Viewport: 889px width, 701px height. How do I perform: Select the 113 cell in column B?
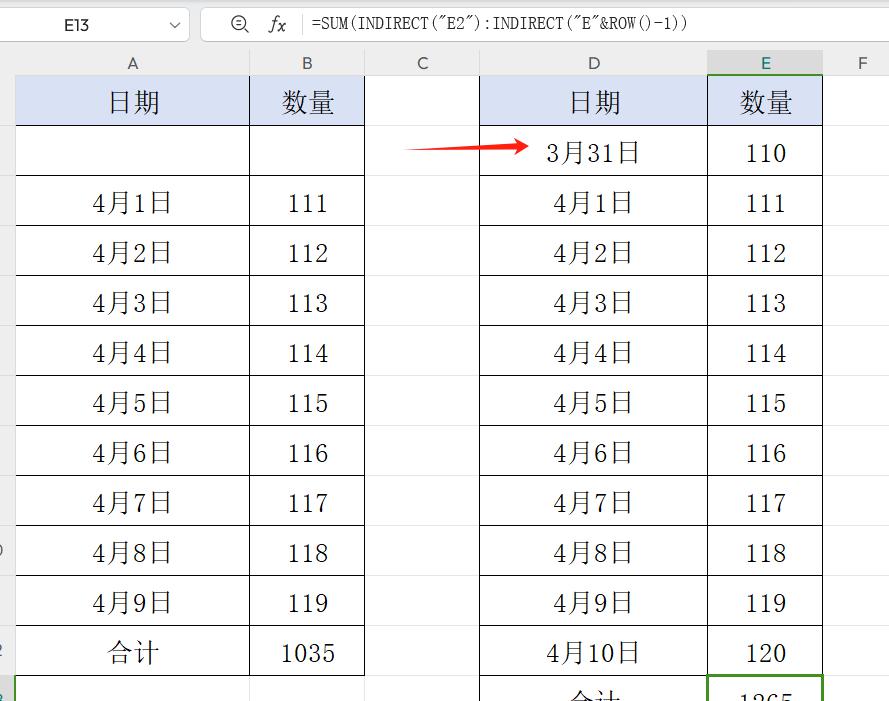pos(307,301)
